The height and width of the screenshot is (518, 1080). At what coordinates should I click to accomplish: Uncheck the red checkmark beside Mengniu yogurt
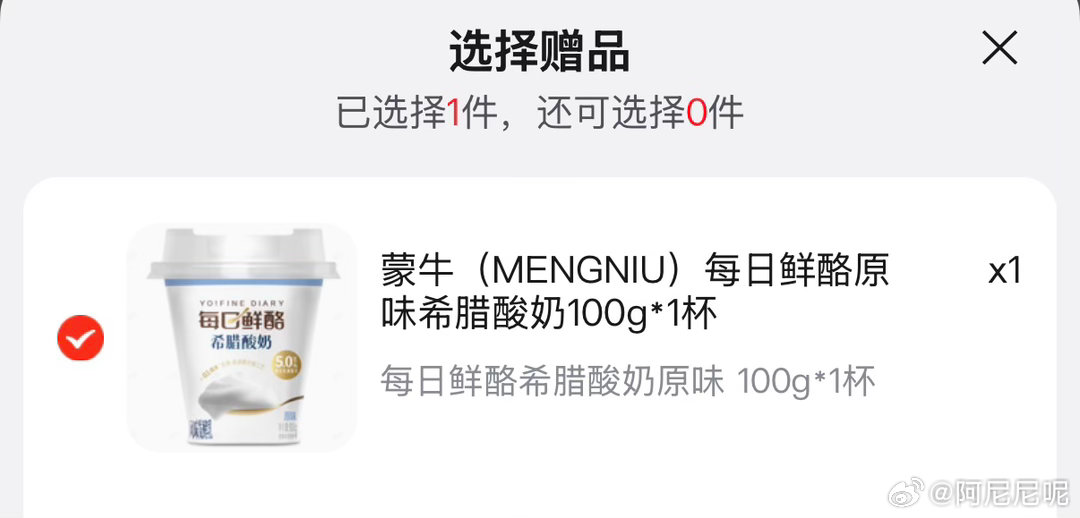[81, 338]
